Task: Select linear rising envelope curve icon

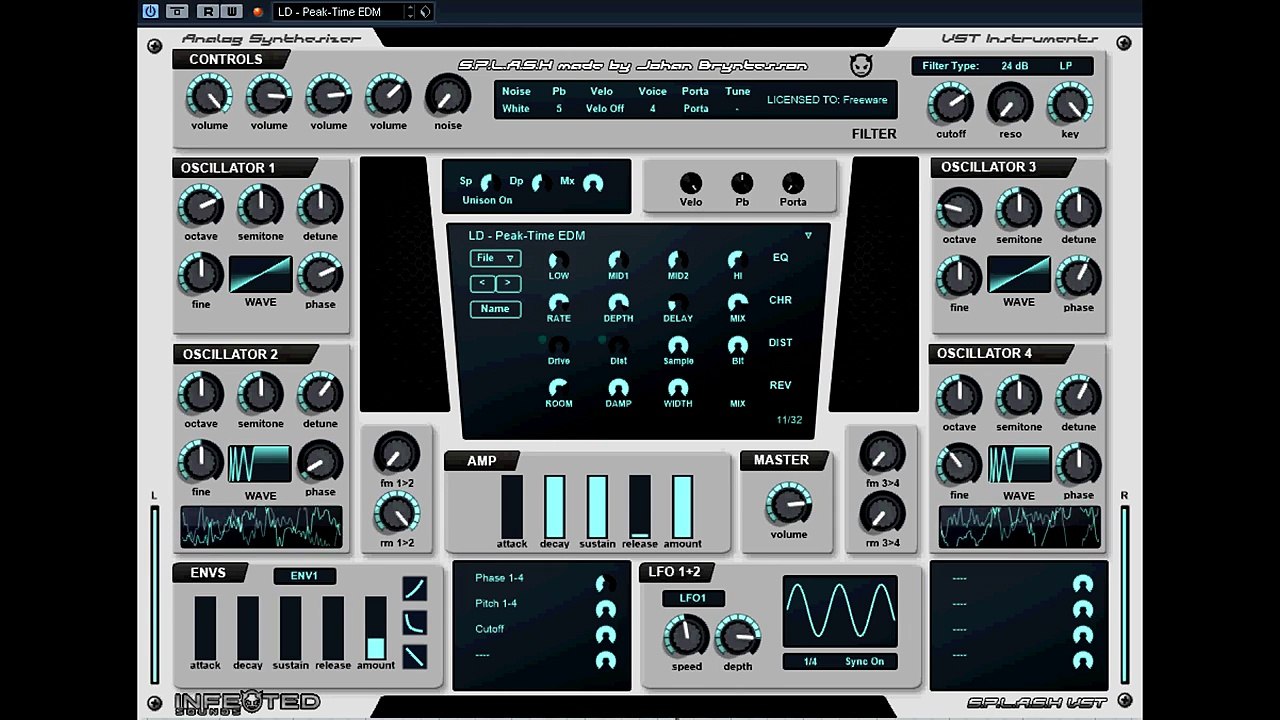Action: [x=414, y=588]
